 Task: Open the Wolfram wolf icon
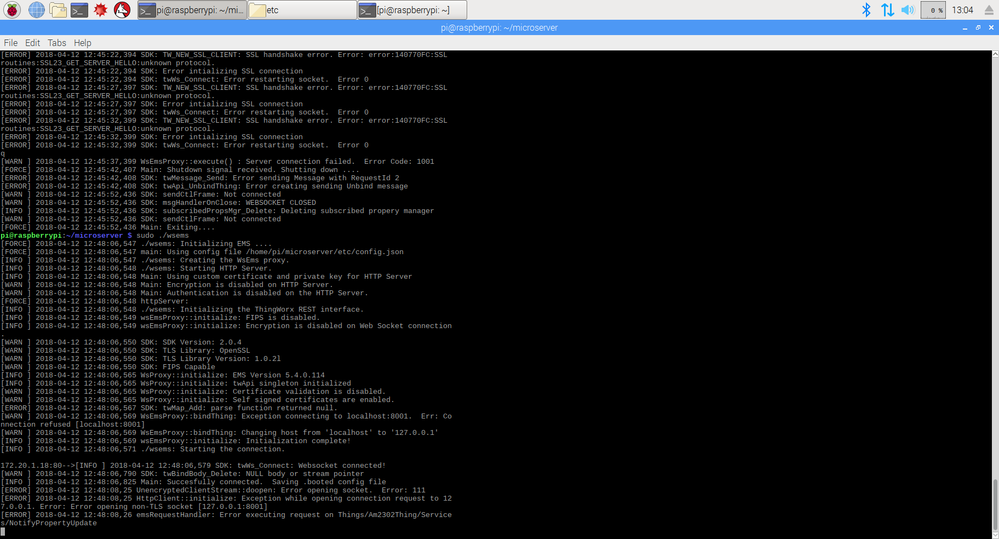(122, 10)
